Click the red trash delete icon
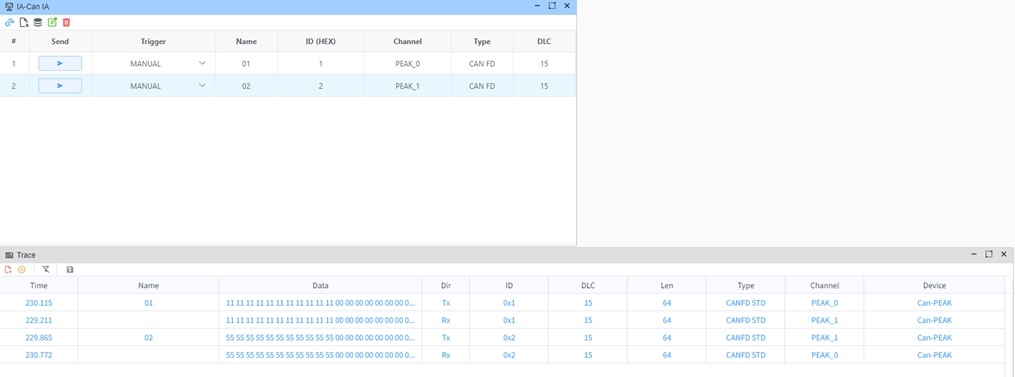 click(66, 22)
